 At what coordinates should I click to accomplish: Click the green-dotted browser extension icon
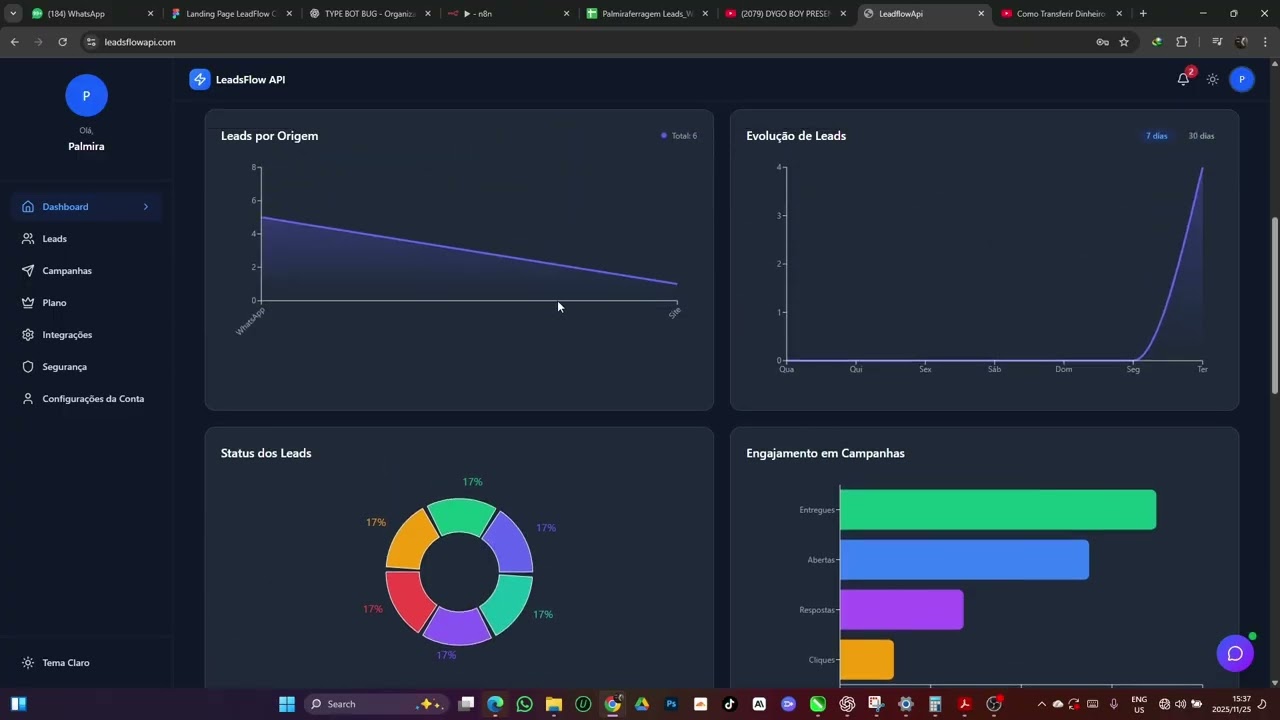click(x=1157, y=42)
